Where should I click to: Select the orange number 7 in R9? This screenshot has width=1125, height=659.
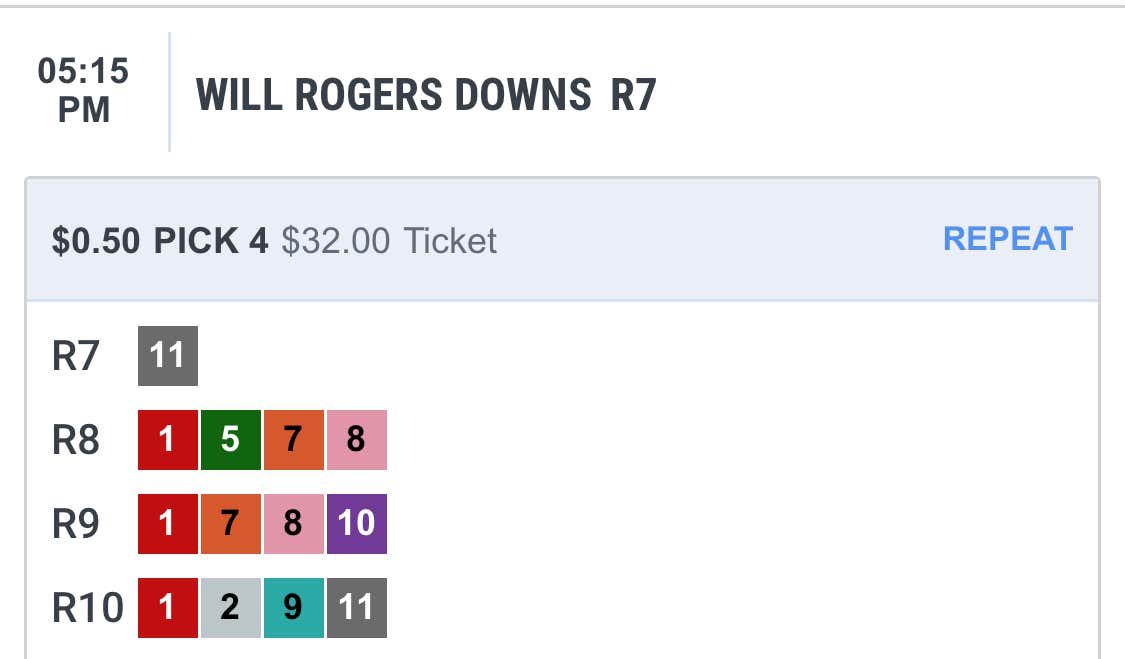pos(231,524)
